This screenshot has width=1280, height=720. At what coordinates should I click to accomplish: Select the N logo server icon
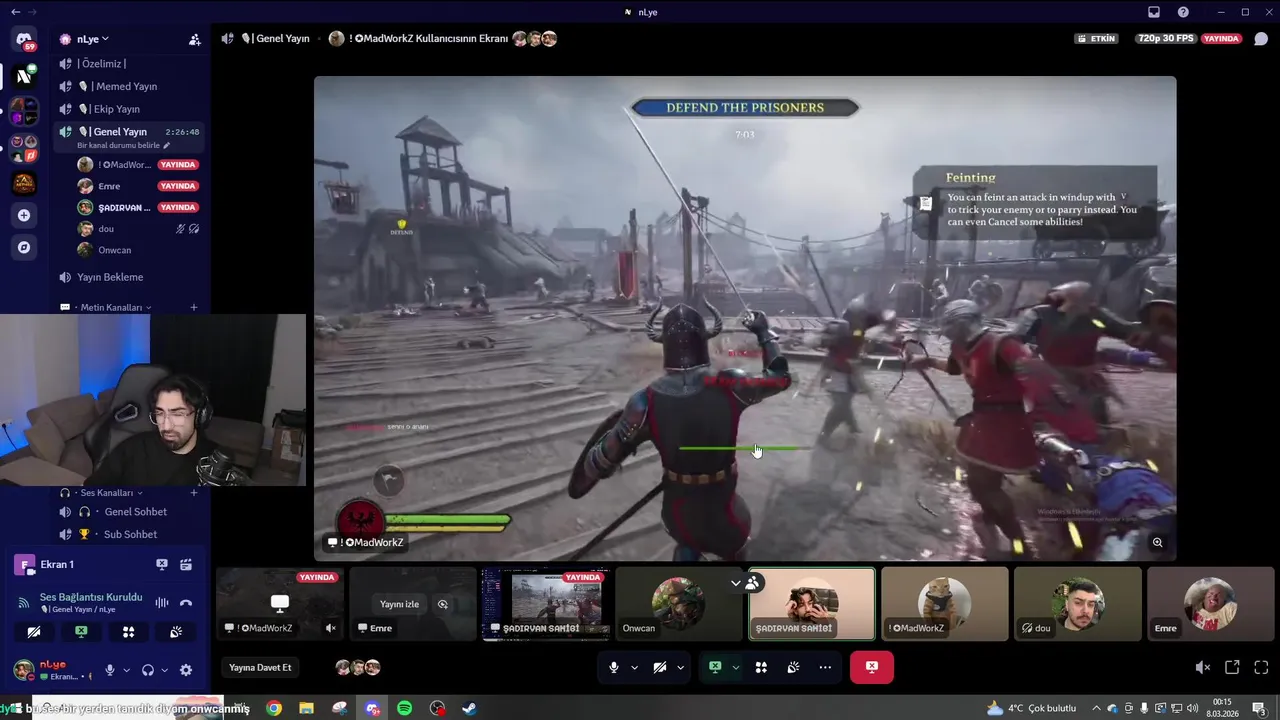click(24, 76)
